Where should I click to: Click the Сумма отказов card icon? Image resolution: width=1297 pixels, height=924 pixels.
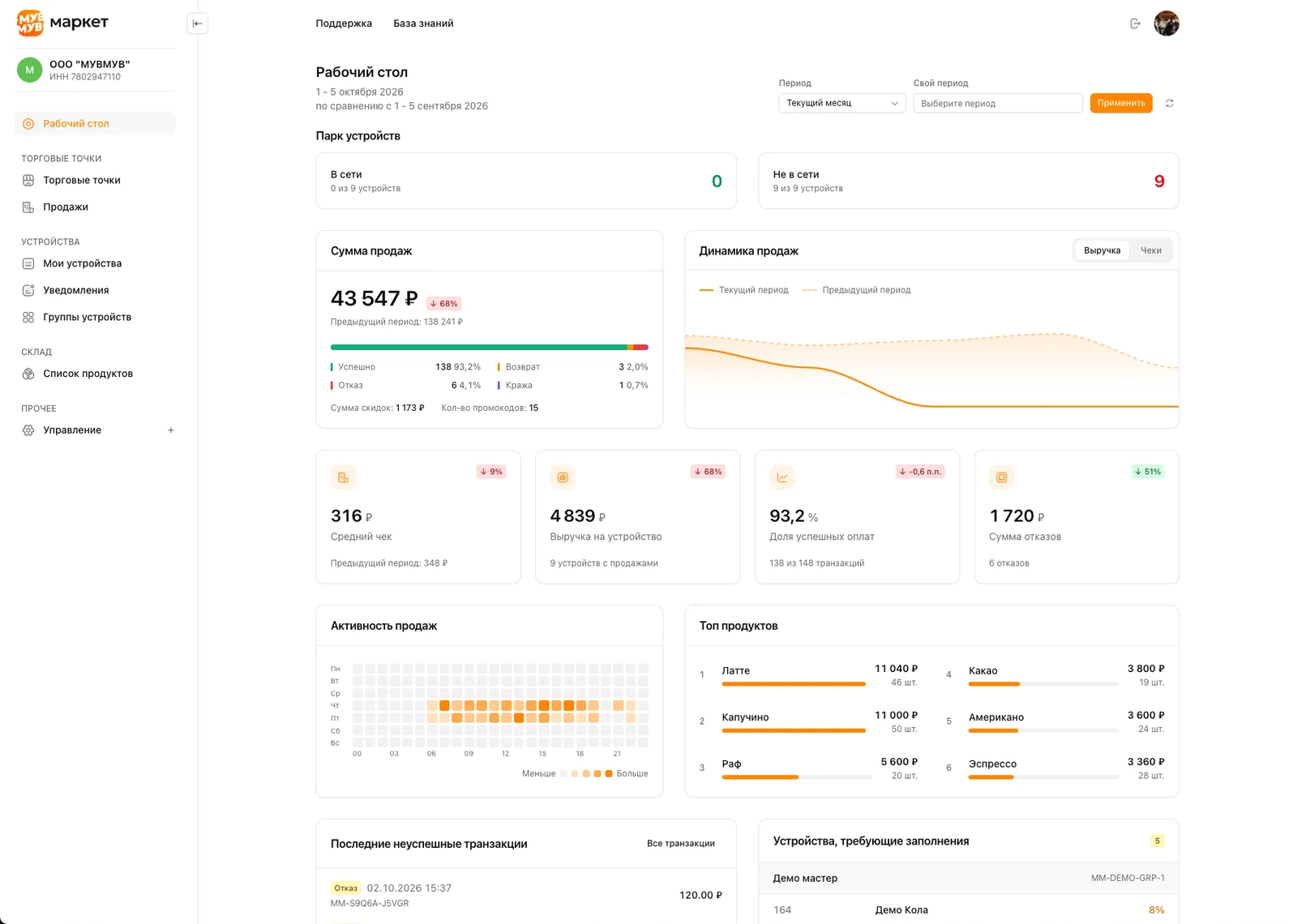point(1002,477)
